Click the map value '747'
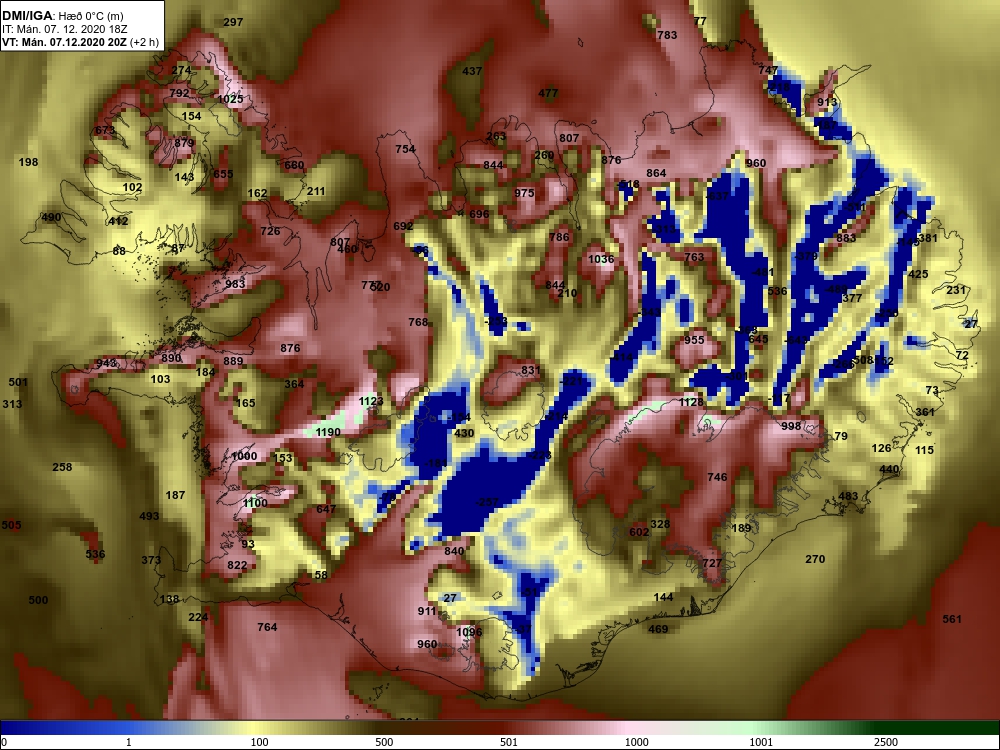 tap(768, 70)
